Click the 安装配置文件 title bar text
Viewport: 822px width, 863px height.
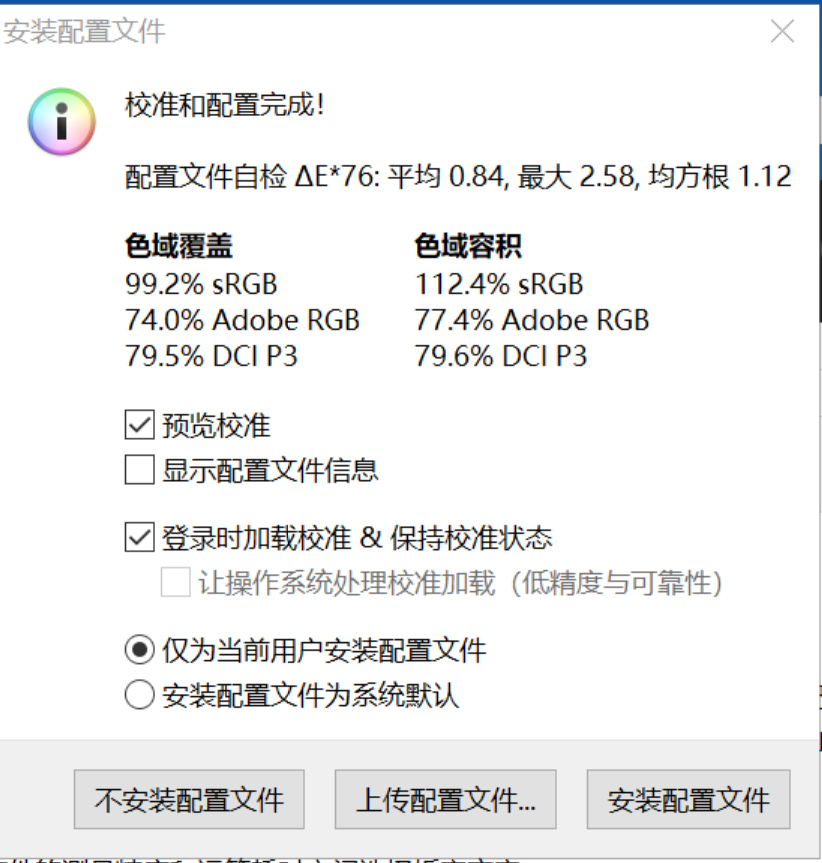[x=84, y=31]
